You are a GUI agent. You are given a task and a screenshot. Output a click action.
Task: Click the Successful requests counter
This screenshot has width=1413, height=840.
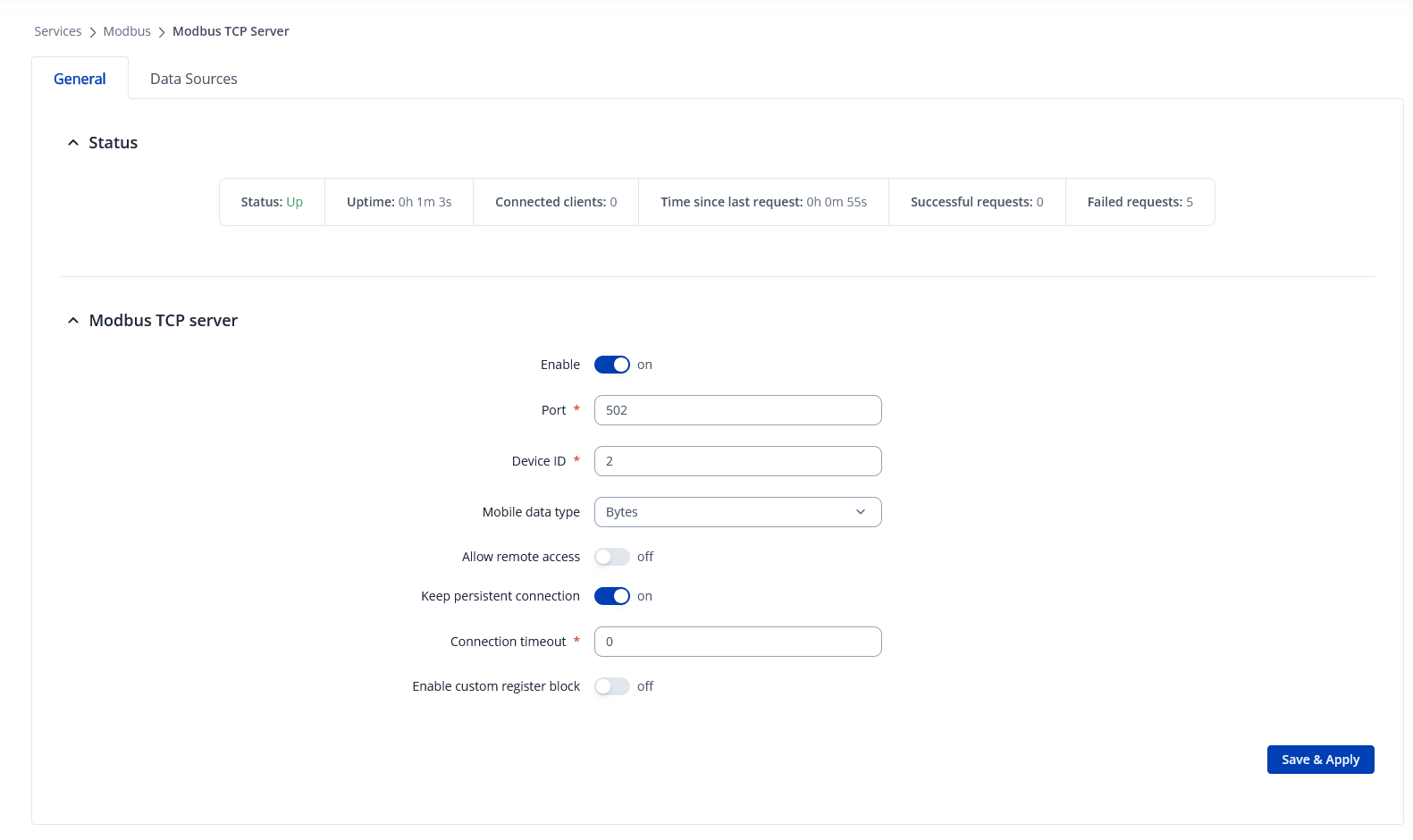coord(977,202)
